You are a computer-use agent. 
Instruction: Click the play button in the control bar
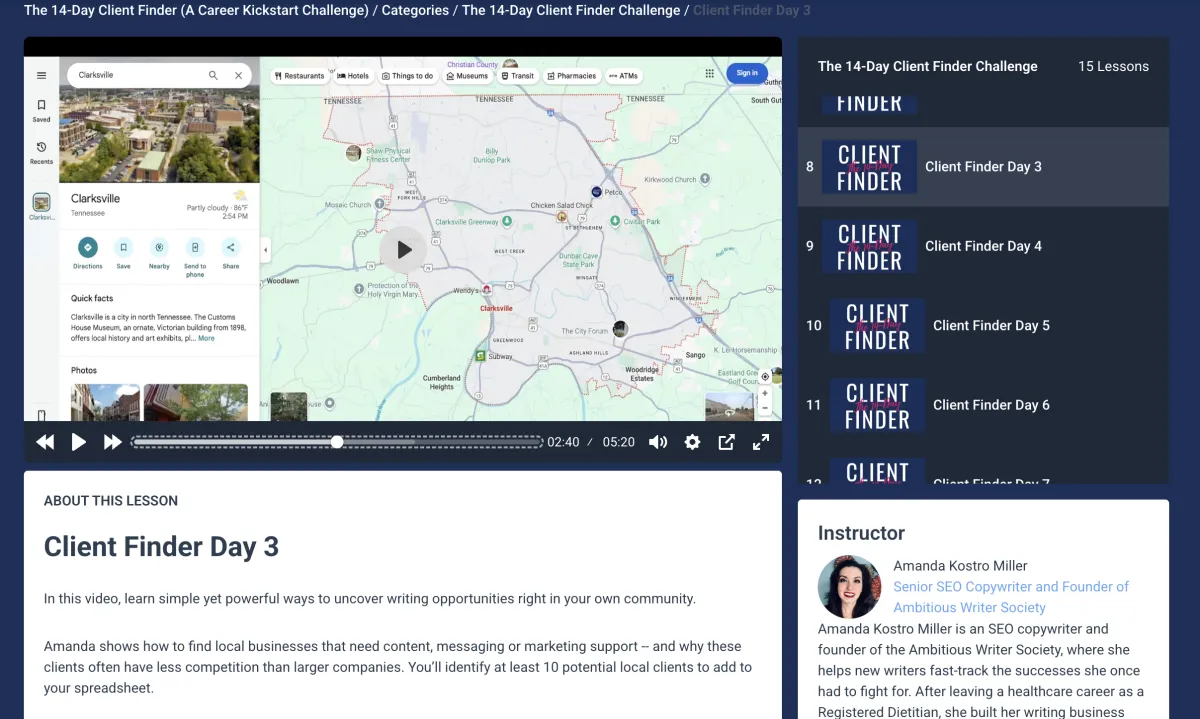pyautogui.click(x=79, y=442)
